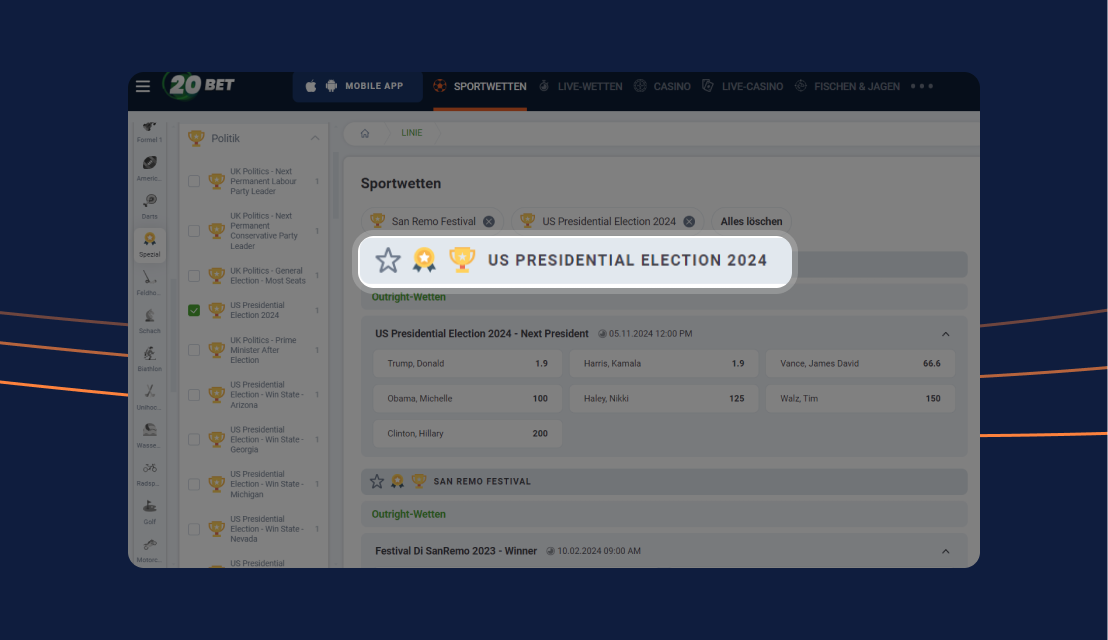This screenshot has width=1108, height=640.
Task: Click the San Remo Festival chip label
Action: coord(434,222)
